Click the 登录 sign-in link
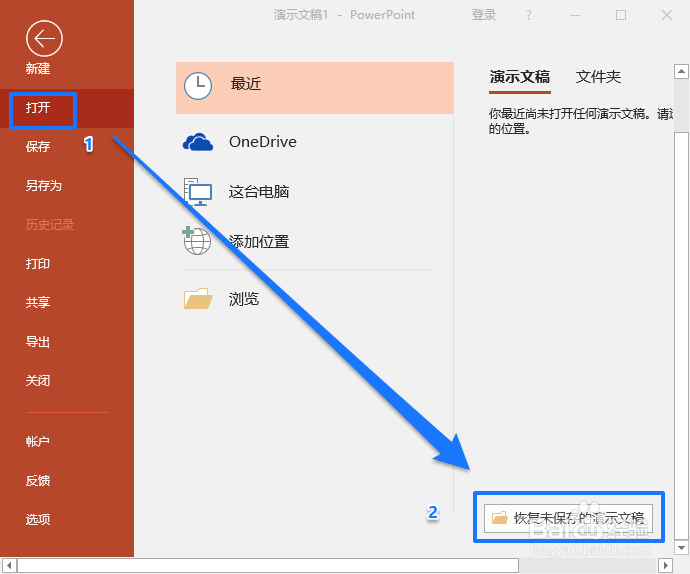The width and height of the screenshot is (690, 574). pos(484,15)
